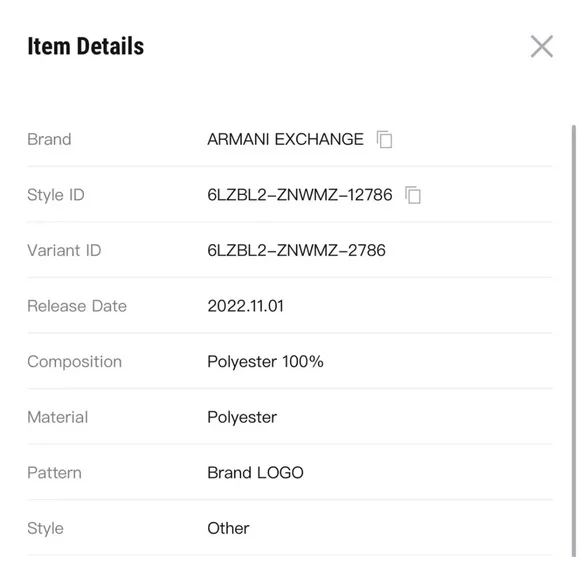Close the Item Details panel
Image resolution: width=580 pixels, height=580 pixels.
[x=542, y=47]
